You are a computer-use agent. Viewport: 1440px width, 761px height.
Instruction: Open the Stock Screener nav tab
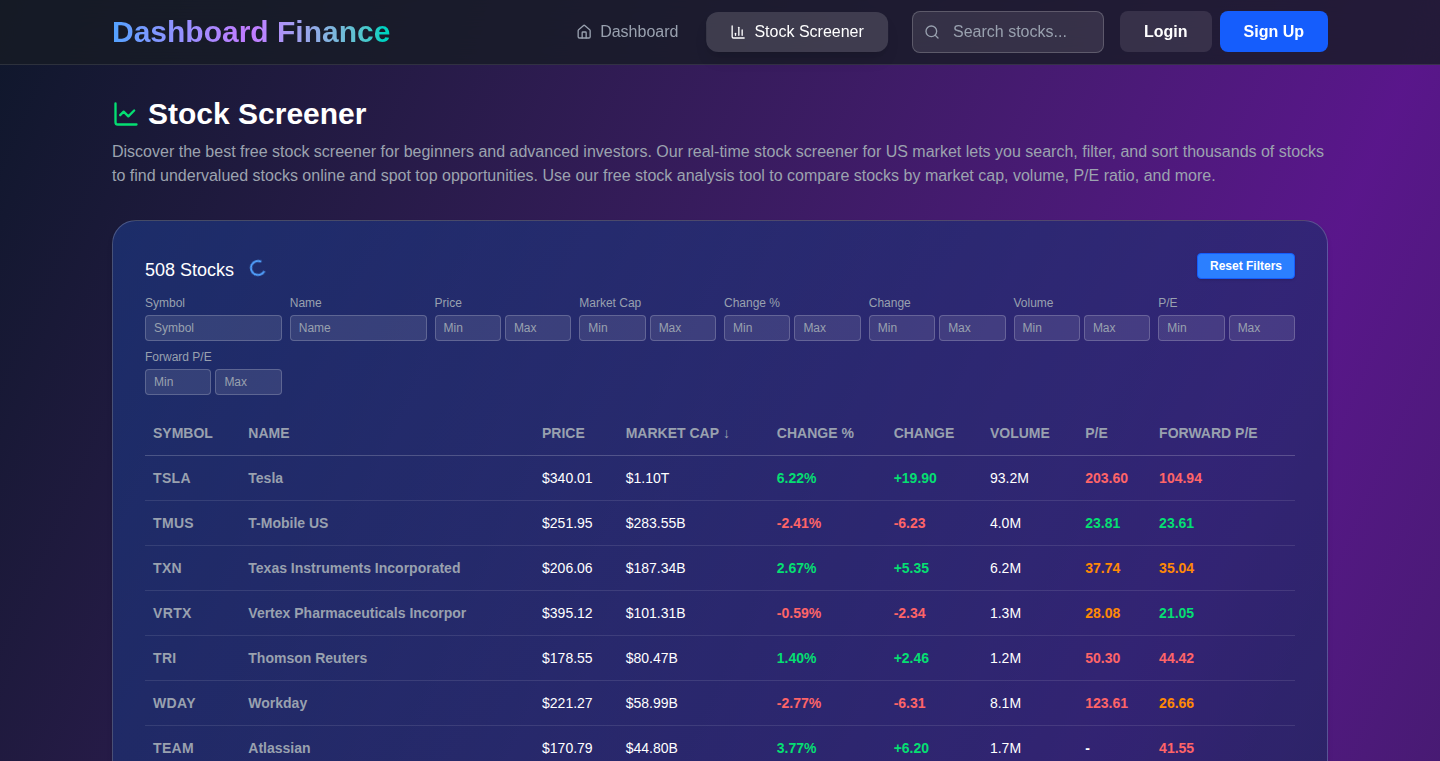(x=797, y=32)
